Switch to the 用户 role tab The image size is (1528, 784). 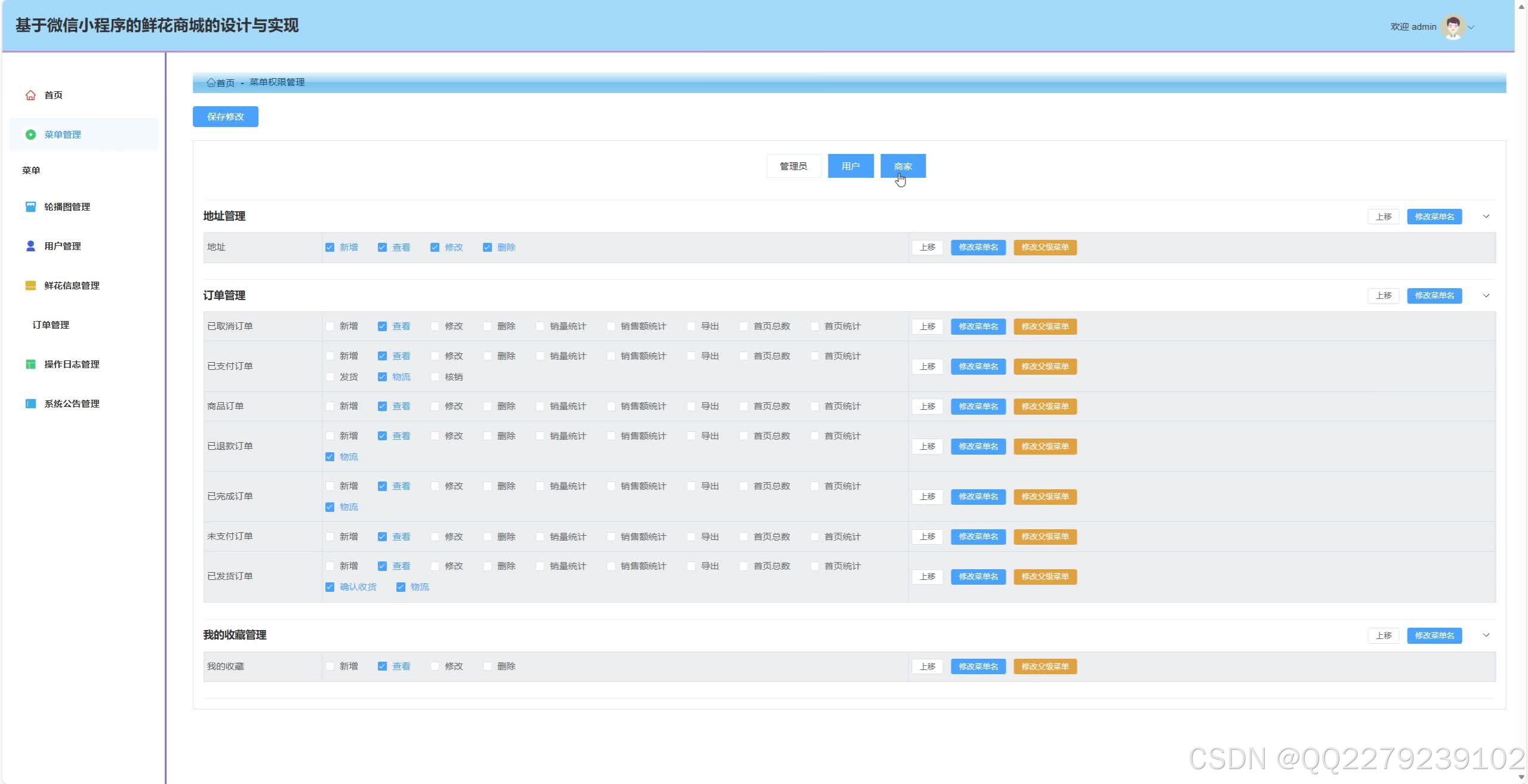pos(851,166)
